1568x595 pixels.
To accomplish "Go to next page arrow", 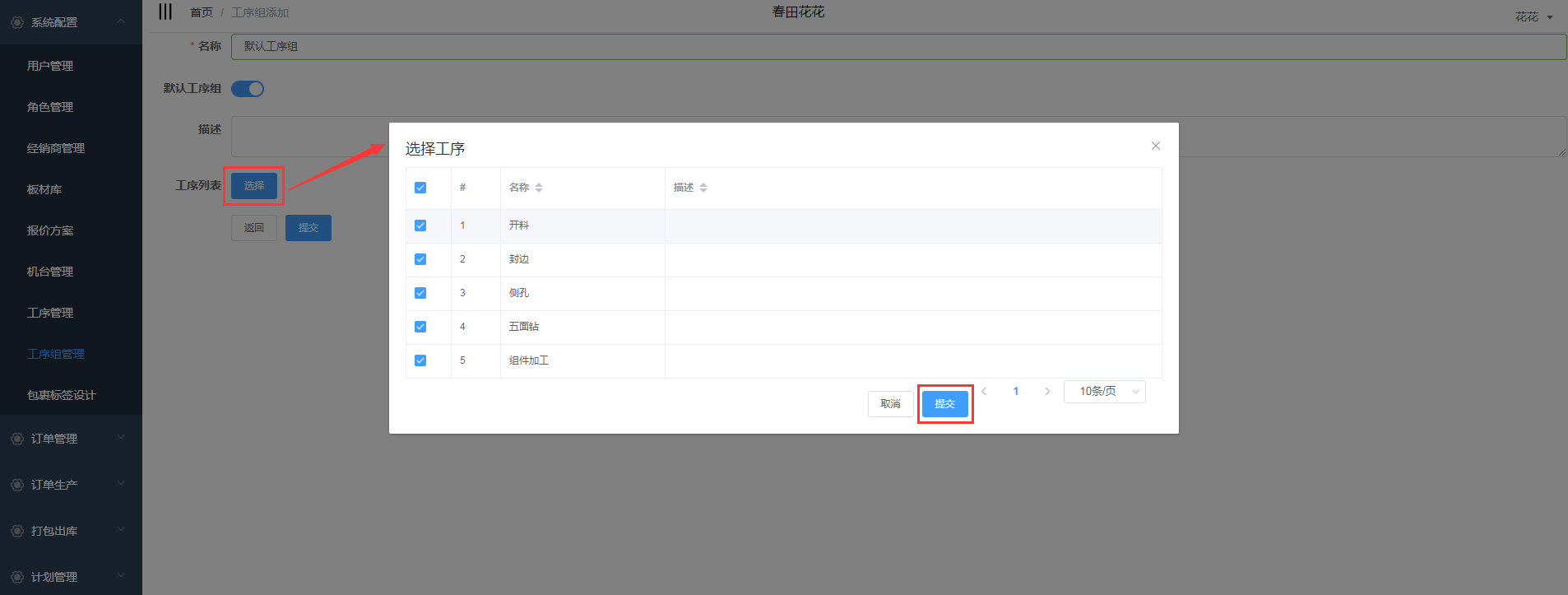I will point(1047,392).
